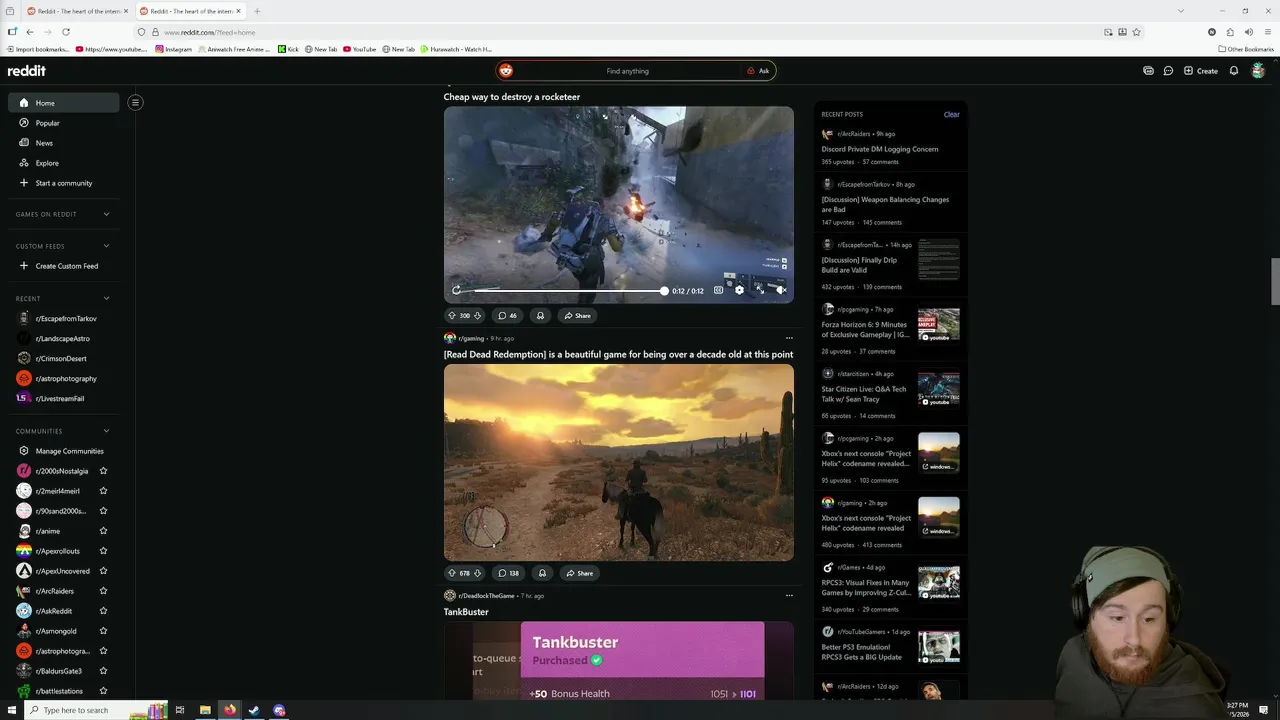Open the 138 comments on Red Dead post
Screen dimensions: 1280x720
pyautogui.click(x=508, y=573)
